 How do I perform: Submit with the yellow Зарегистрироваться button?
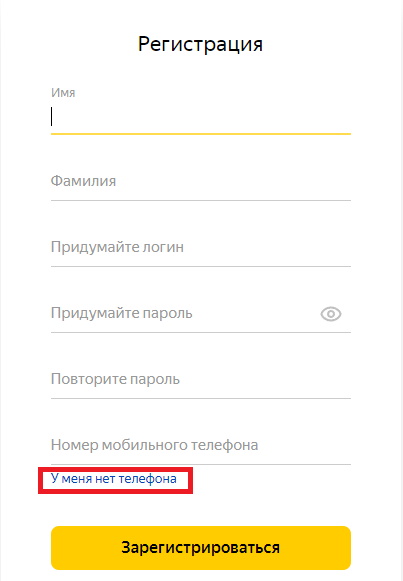[x=201, y=548]
